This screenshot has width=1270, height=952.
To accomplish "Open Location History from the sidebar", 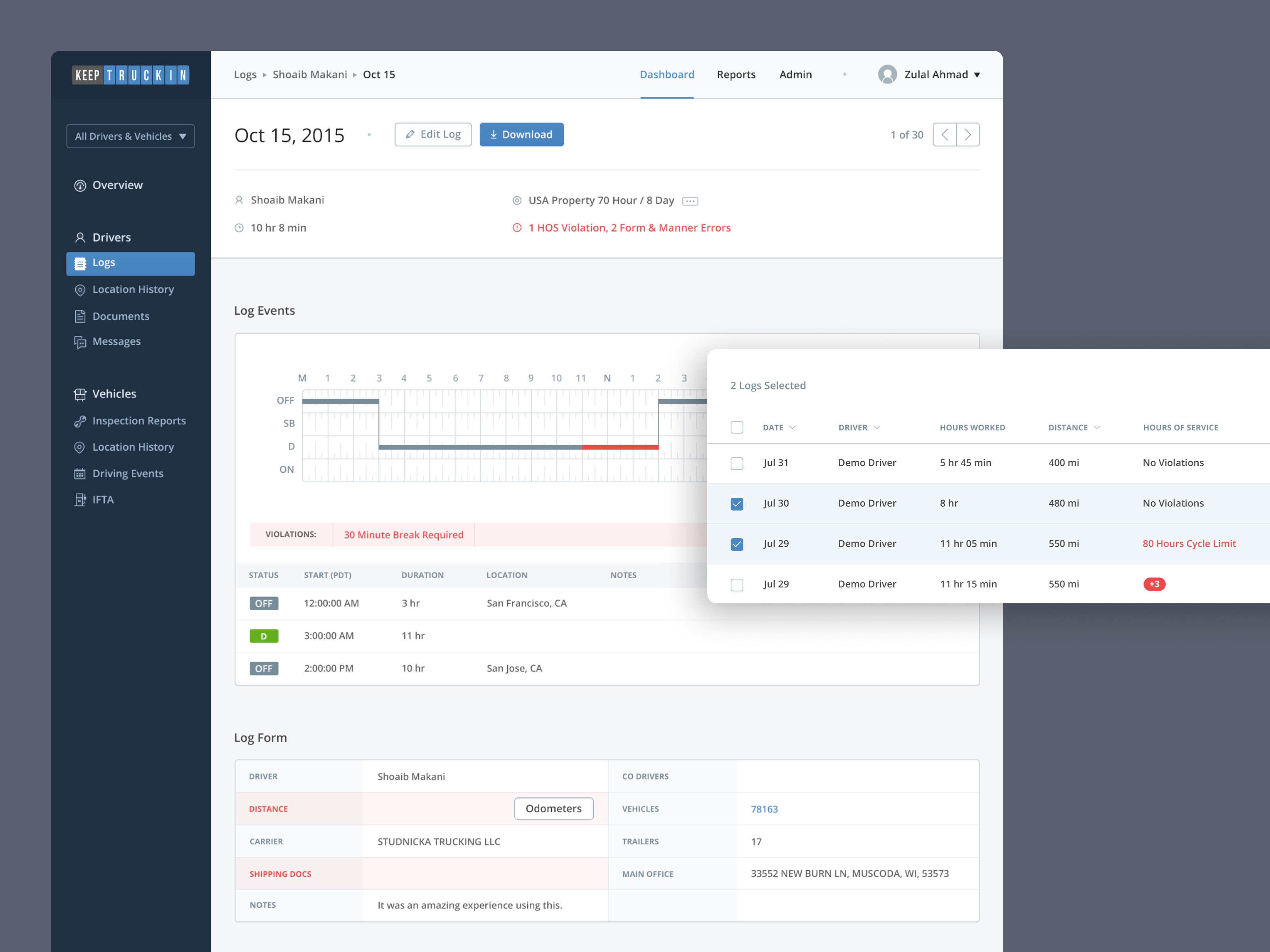I will point(133,289).
